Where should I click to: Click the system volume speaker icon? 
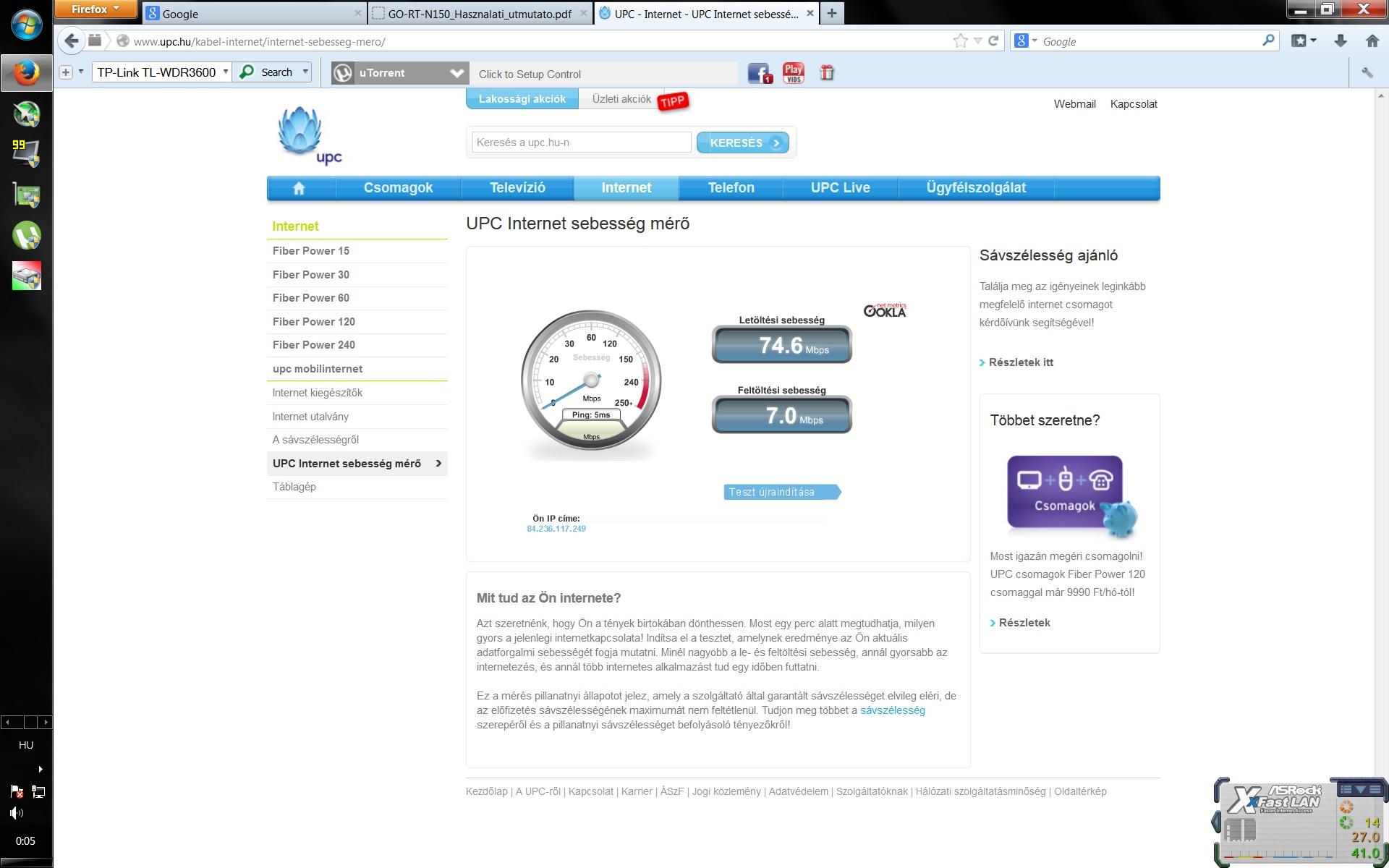[x=17, y=813]
